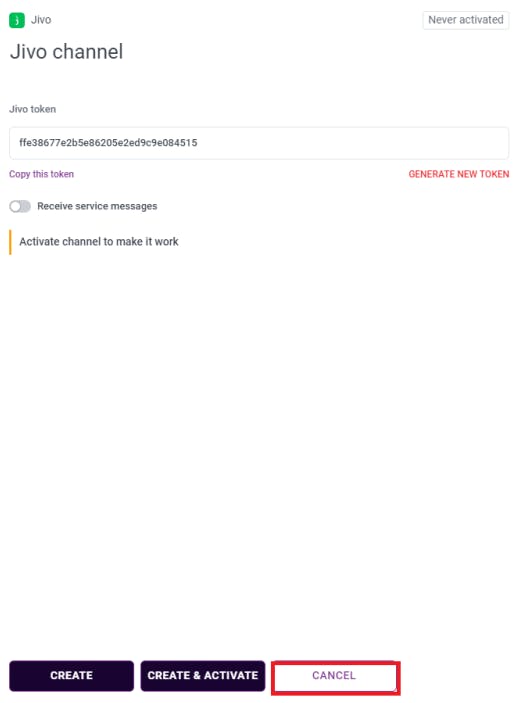
Task: Cancel the channel creation
Action: [x=334, y=676]
